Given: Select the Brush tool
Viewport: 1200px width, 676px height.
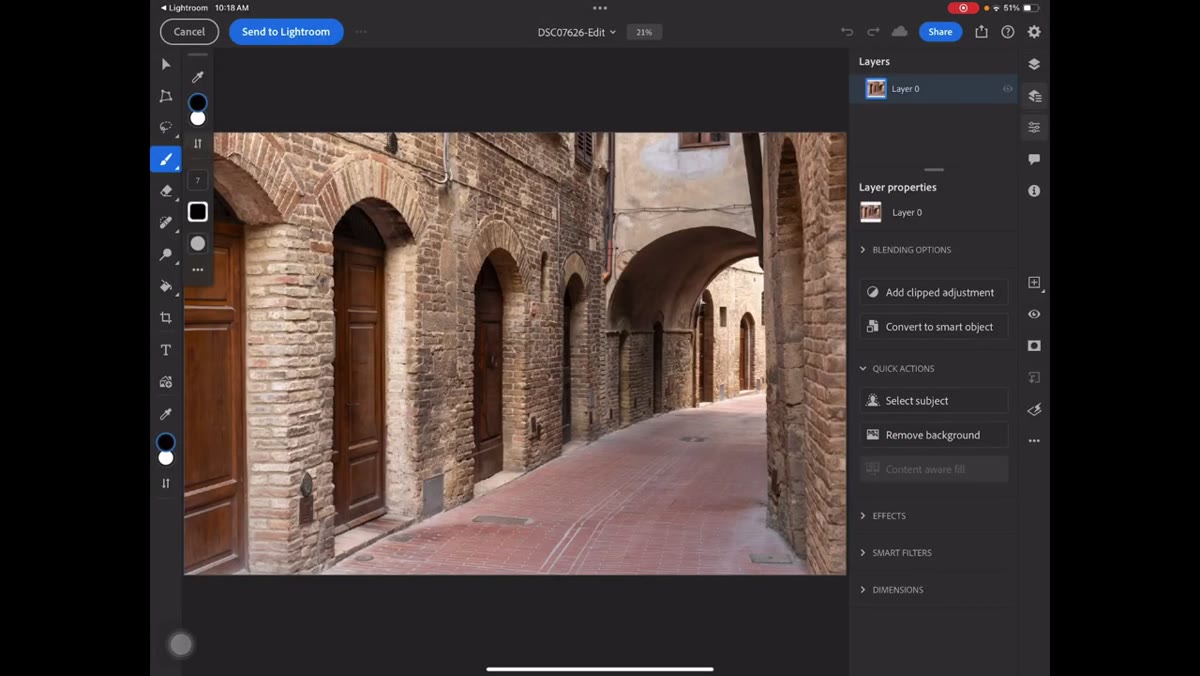Looking at the screenshot, I should [x=166, y=159].
